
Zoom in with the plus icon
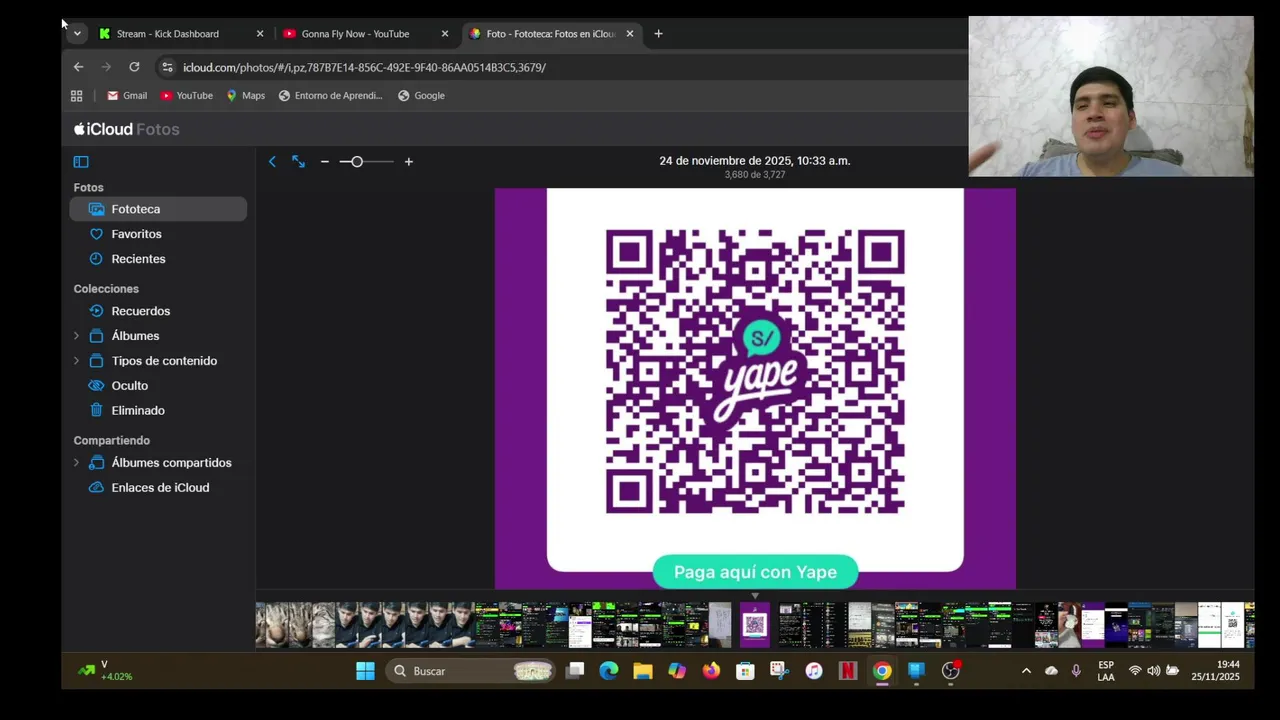408,161
